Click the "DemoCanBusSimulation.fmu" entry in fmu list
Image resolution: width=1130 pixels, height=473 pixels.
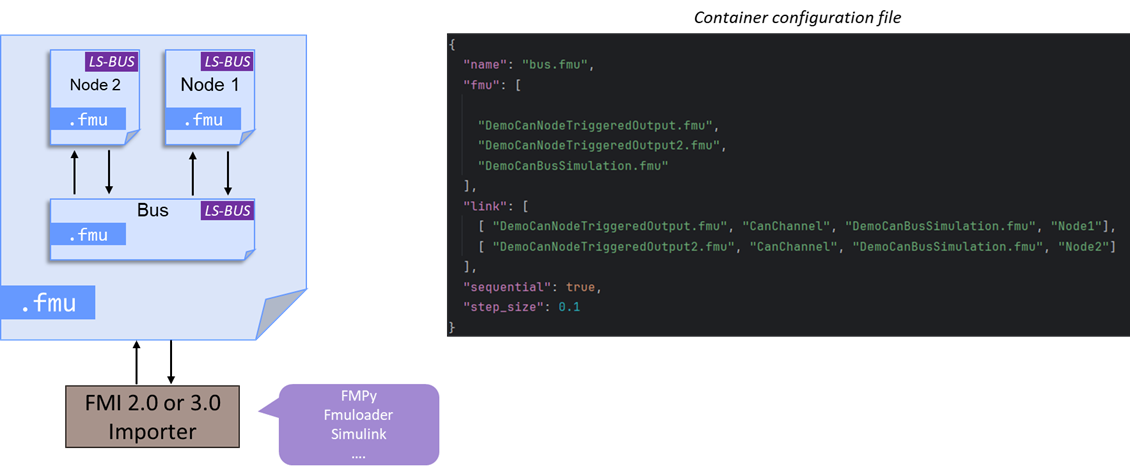[x=573, y=166]
